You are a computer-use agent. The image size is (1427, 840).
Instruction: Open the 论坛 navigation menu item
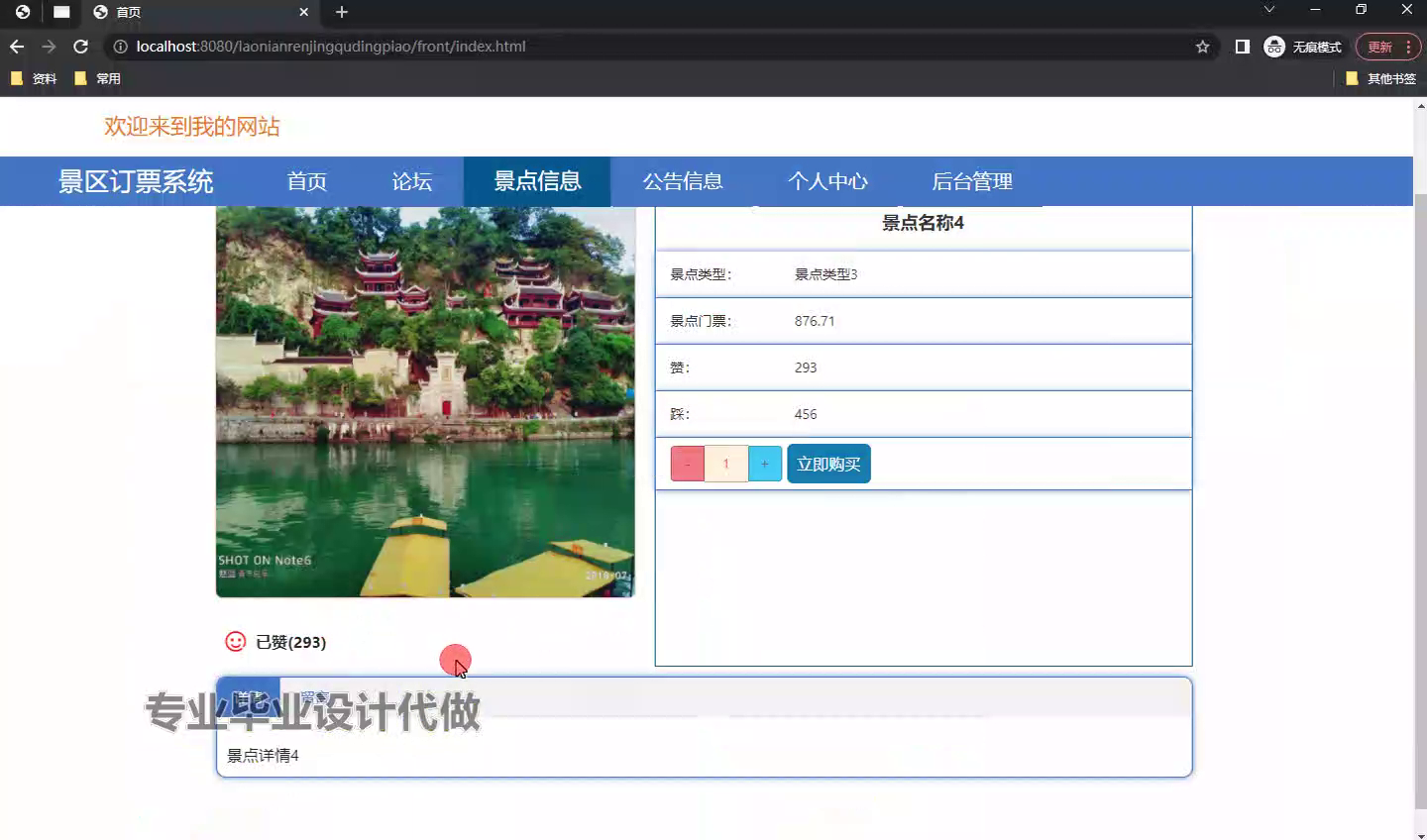point(412,181)
